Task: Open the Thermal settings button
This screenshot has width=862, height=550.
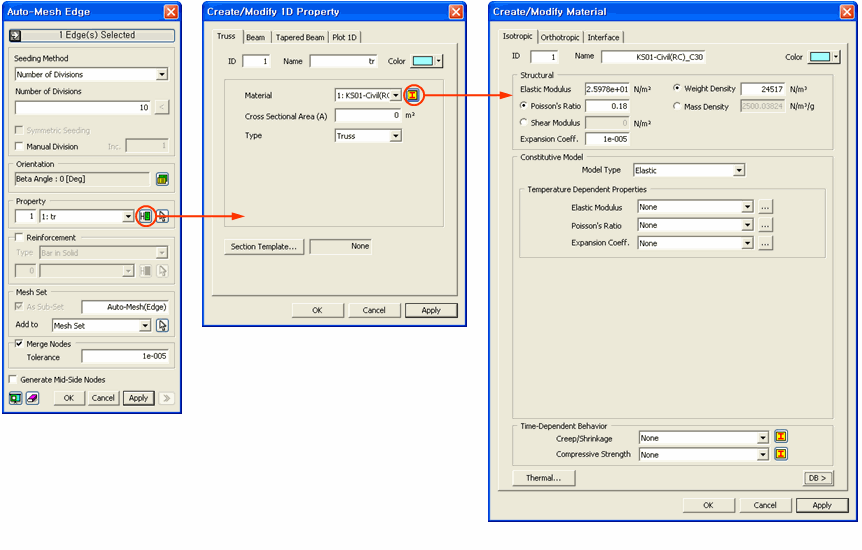Action: 543,478
